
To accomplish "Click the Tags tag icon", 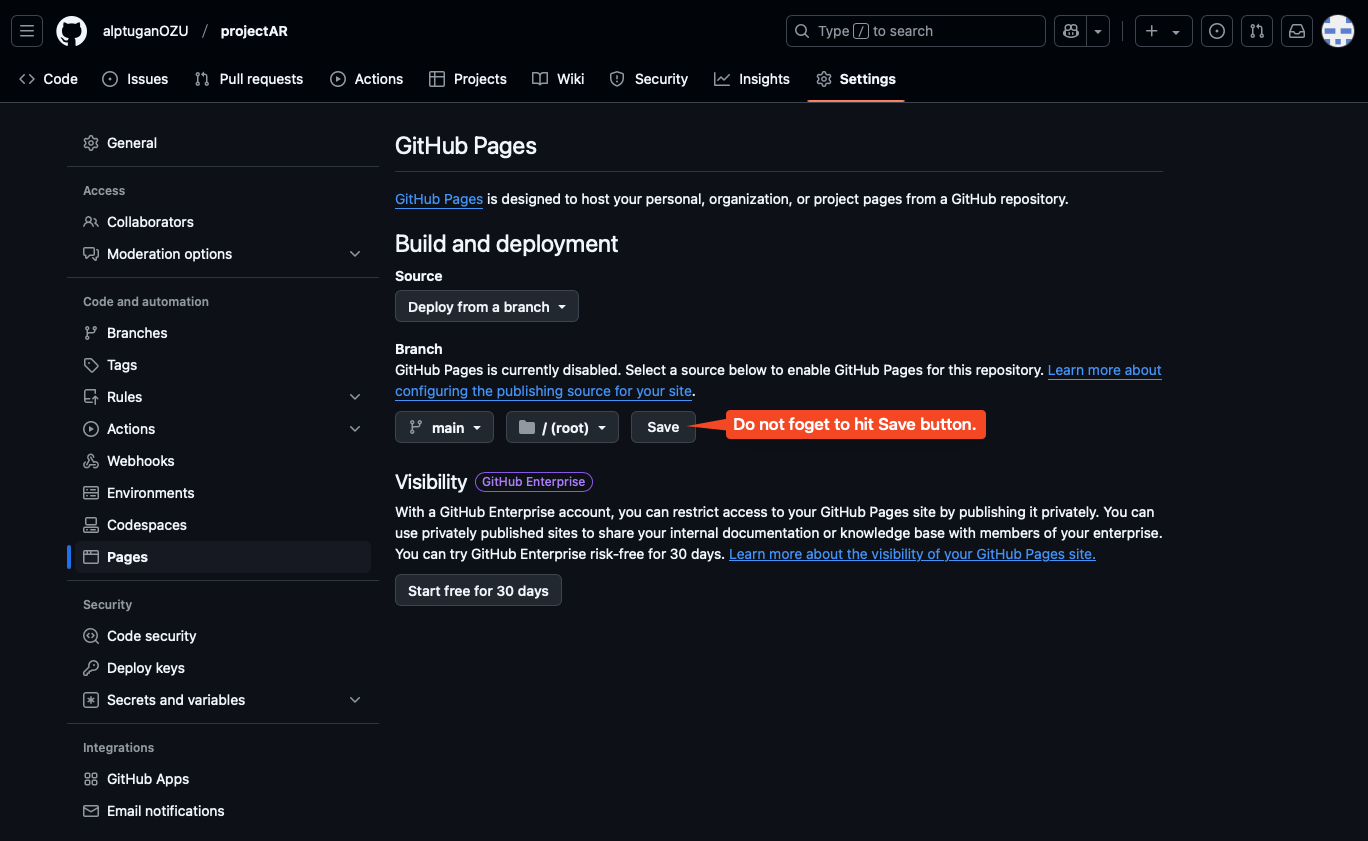I will point(91,365).
